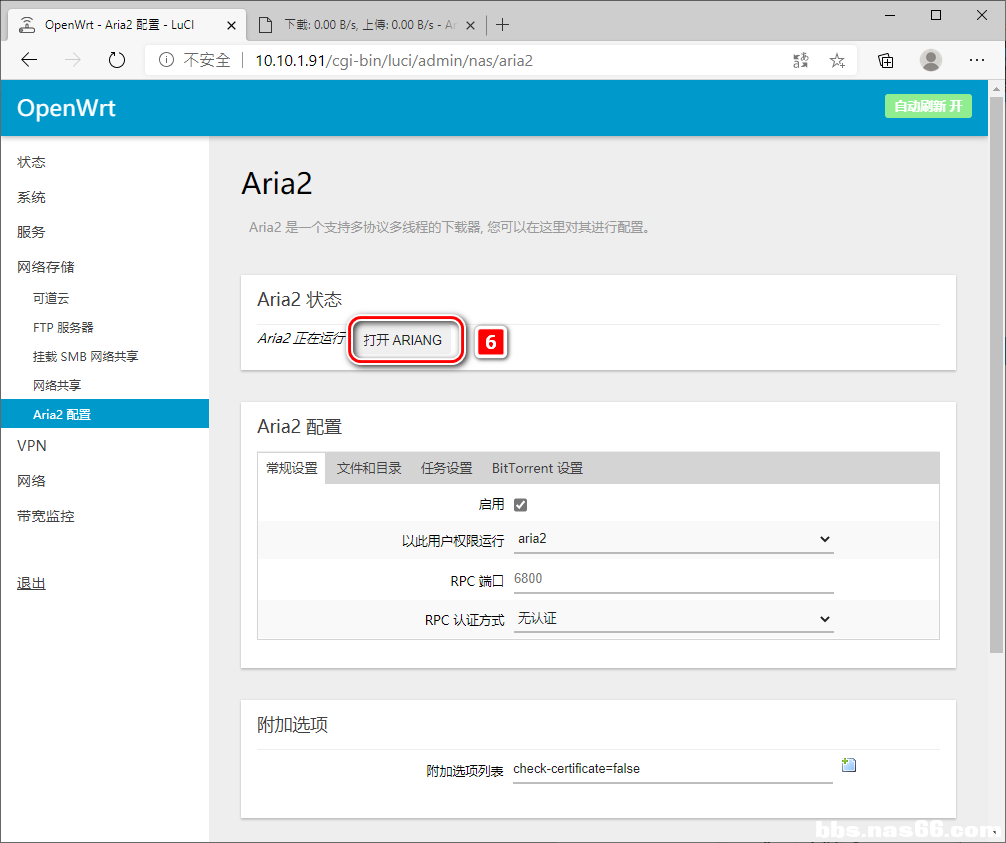Click the 打开 ARIANG button
Viewport: 1006px width, 843px height.
tap(402, 340)
